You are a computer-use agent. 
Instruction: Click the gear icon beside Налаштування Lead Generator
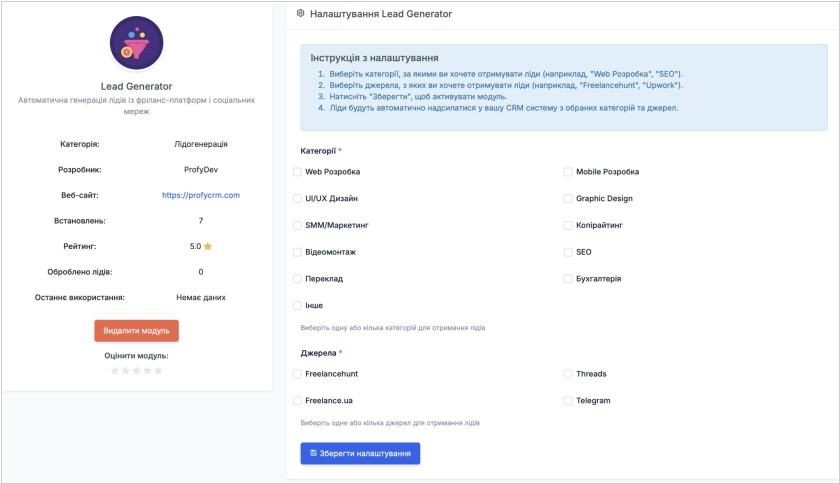tap(300, 14)
